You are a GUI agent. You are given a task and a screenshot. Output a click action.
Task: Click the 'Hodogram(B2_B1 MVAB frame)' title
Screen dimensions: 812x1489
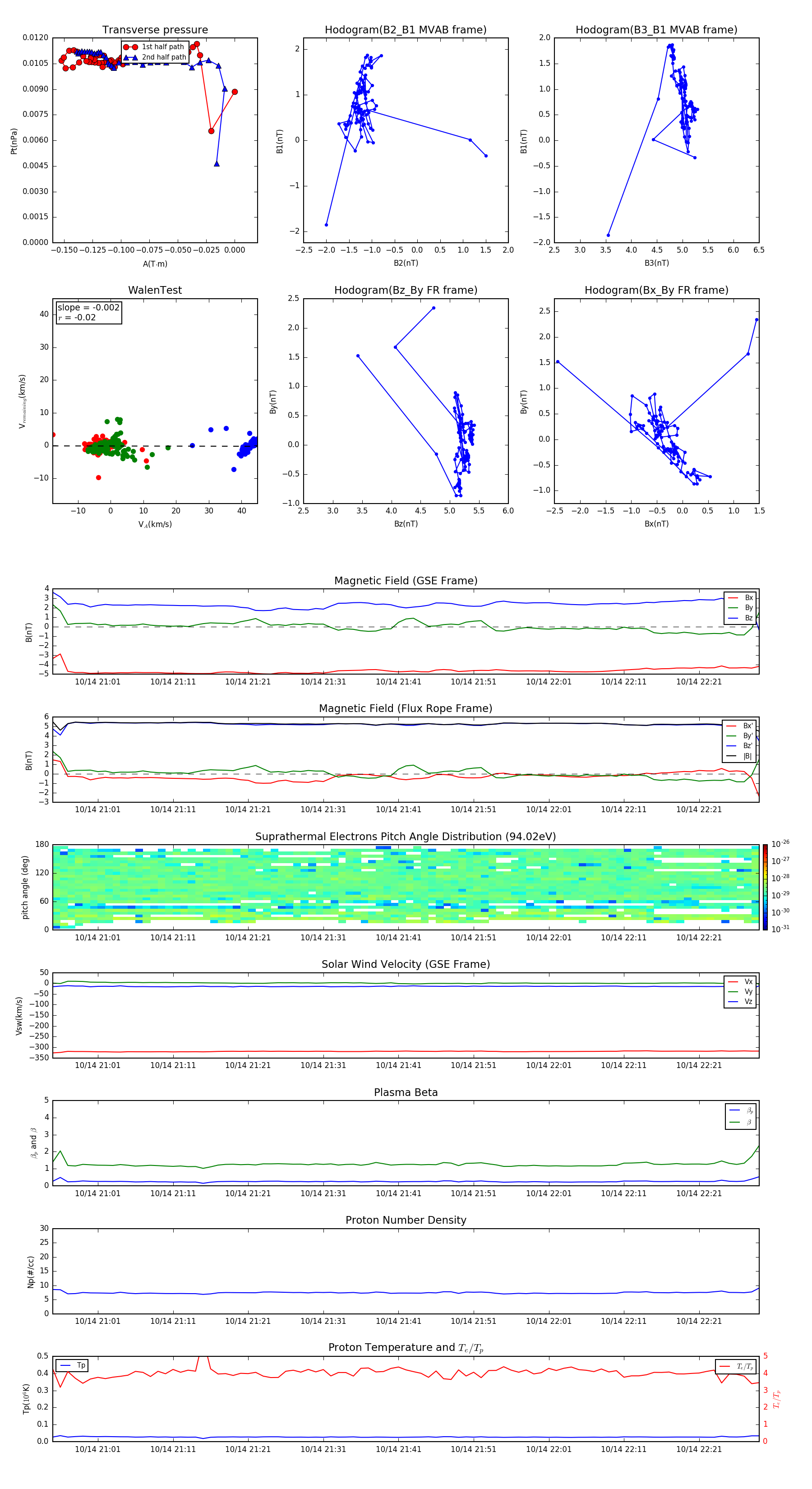point(406,30)
